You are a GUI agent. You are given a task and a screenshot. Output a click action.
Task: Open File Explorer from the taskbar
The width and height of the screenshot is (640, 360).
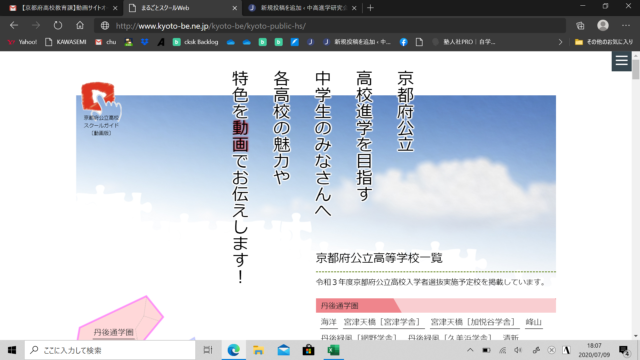[x=258, y=350]
